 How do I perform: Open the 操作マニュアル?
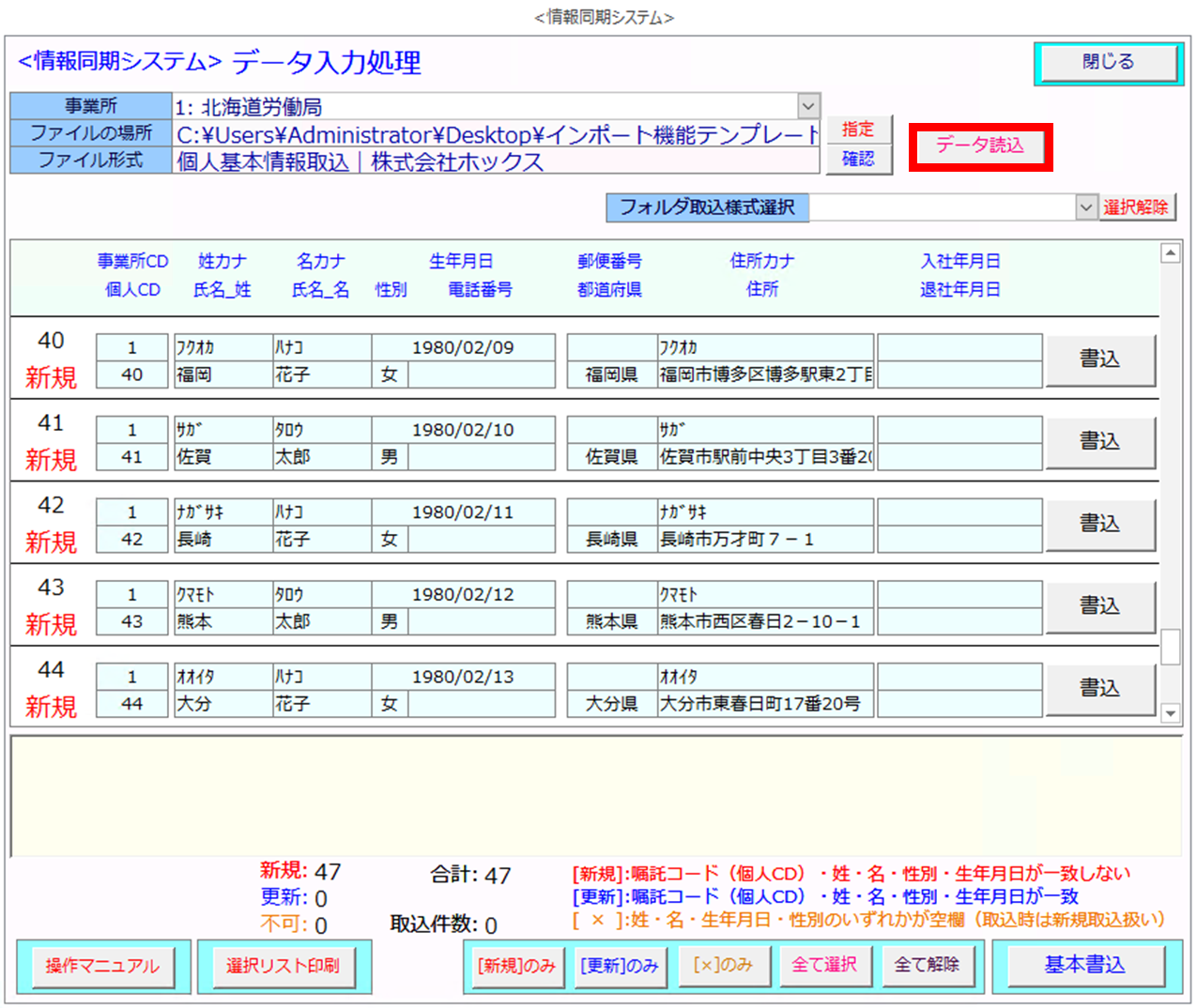pos(103,966)
